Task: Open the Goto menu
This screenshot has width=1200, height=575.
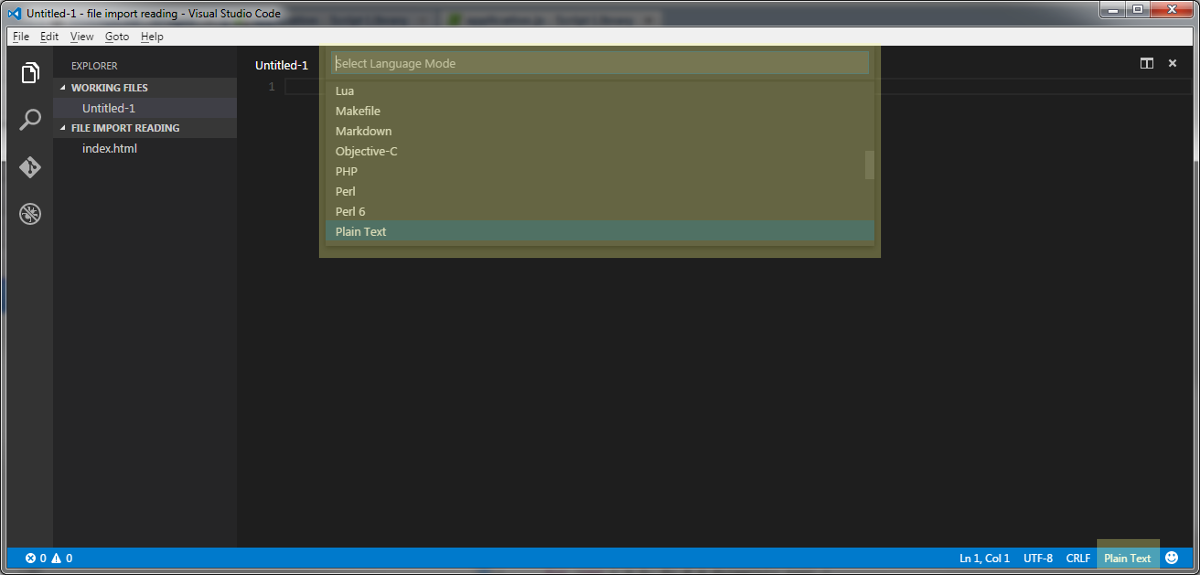Action: pyautogui.click(x=117, y=36)
